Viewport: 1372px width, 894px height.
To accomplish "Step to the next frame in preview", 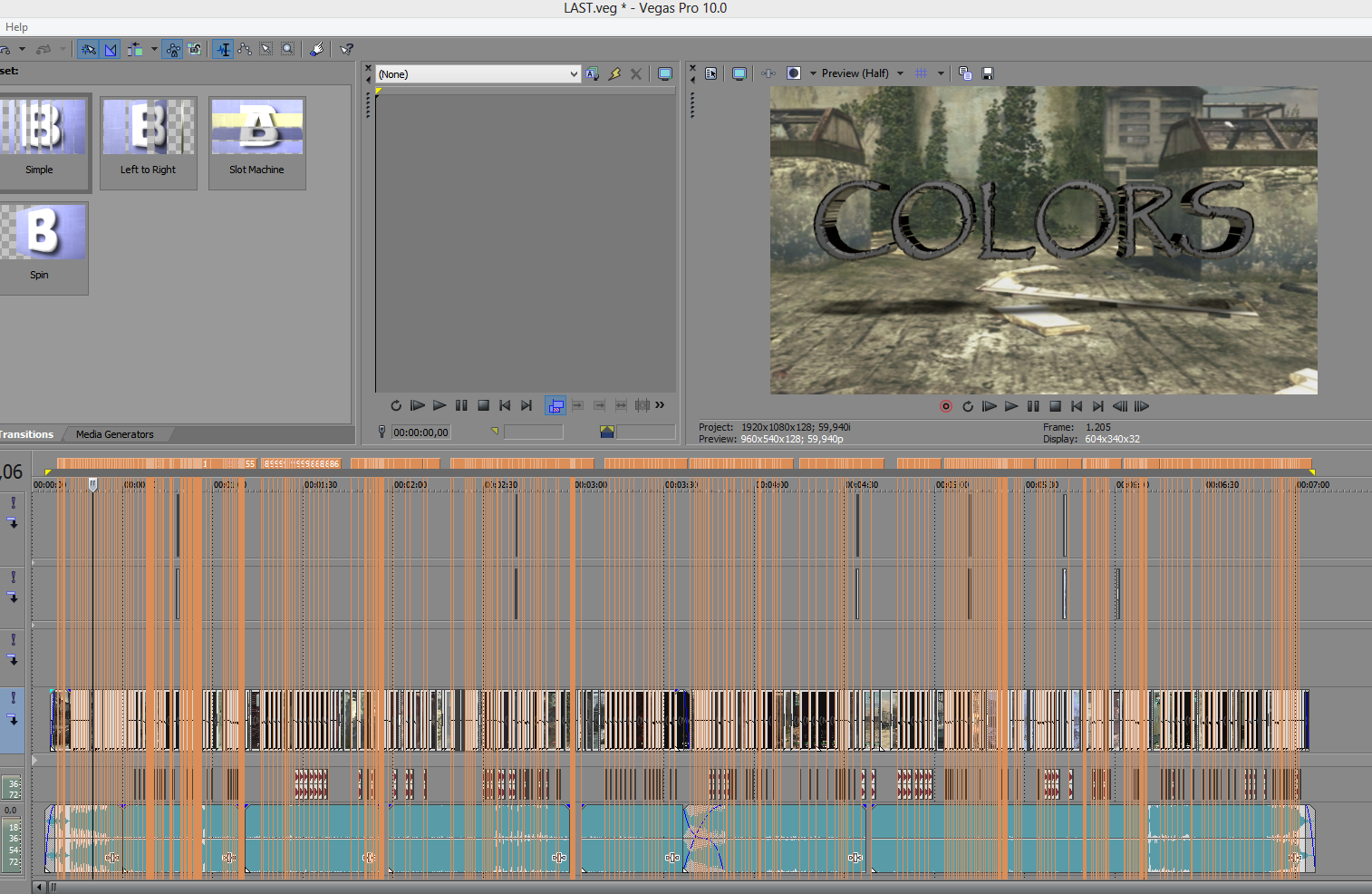I will [x=1142, y=406].
